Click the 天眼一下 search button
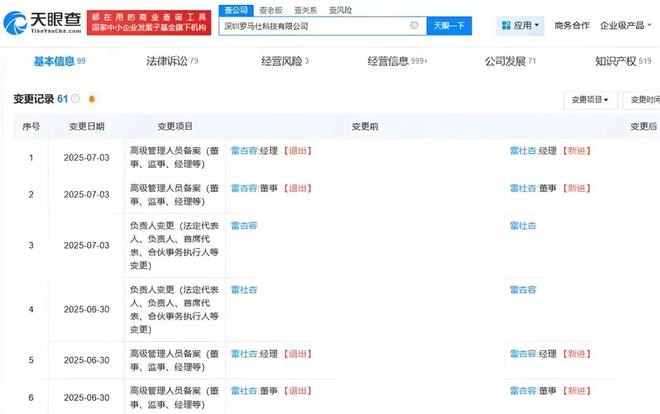This screenshot has width=660, height=414. [x=449, y=26]
